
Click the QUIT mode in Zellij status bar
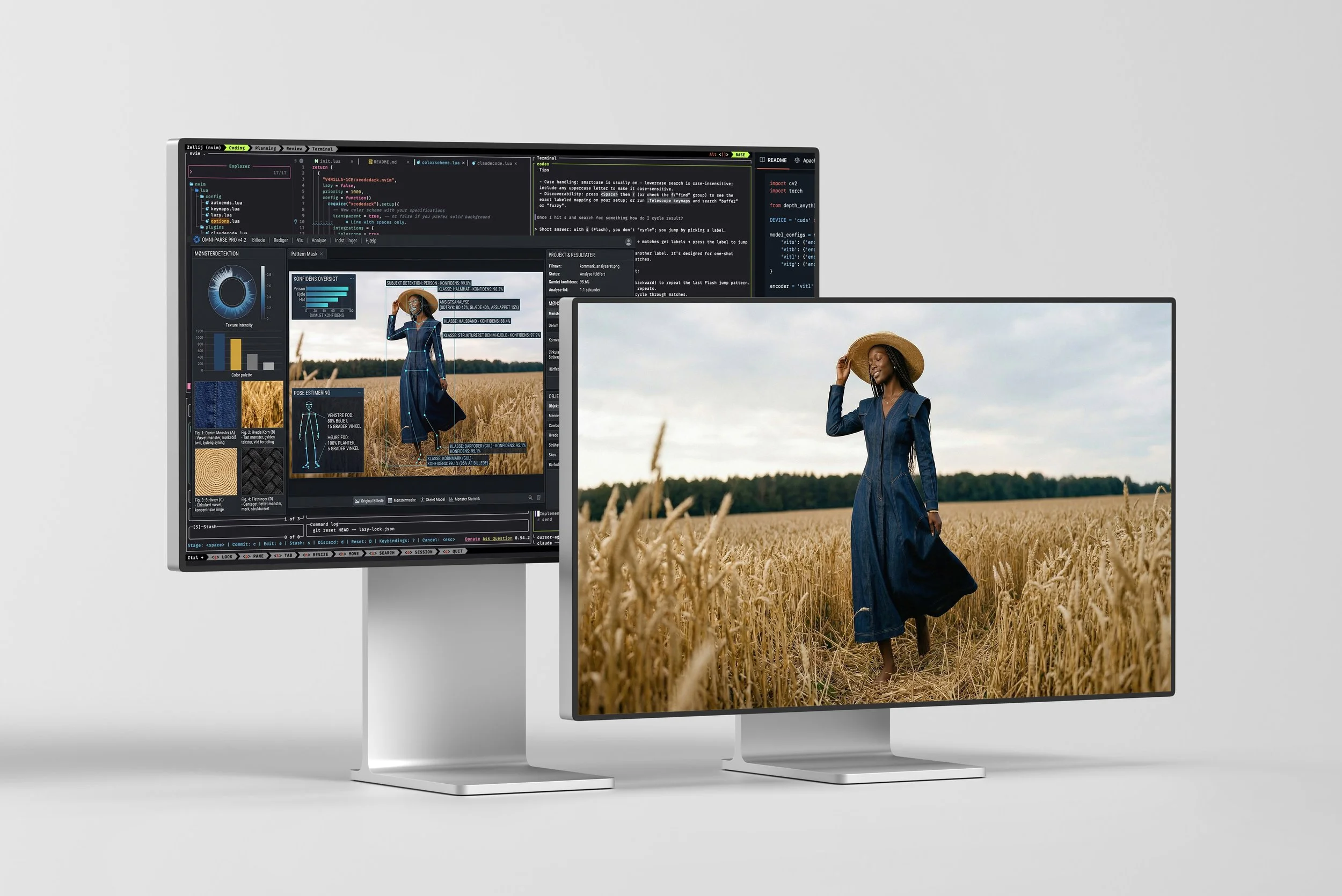pos(453,551)
